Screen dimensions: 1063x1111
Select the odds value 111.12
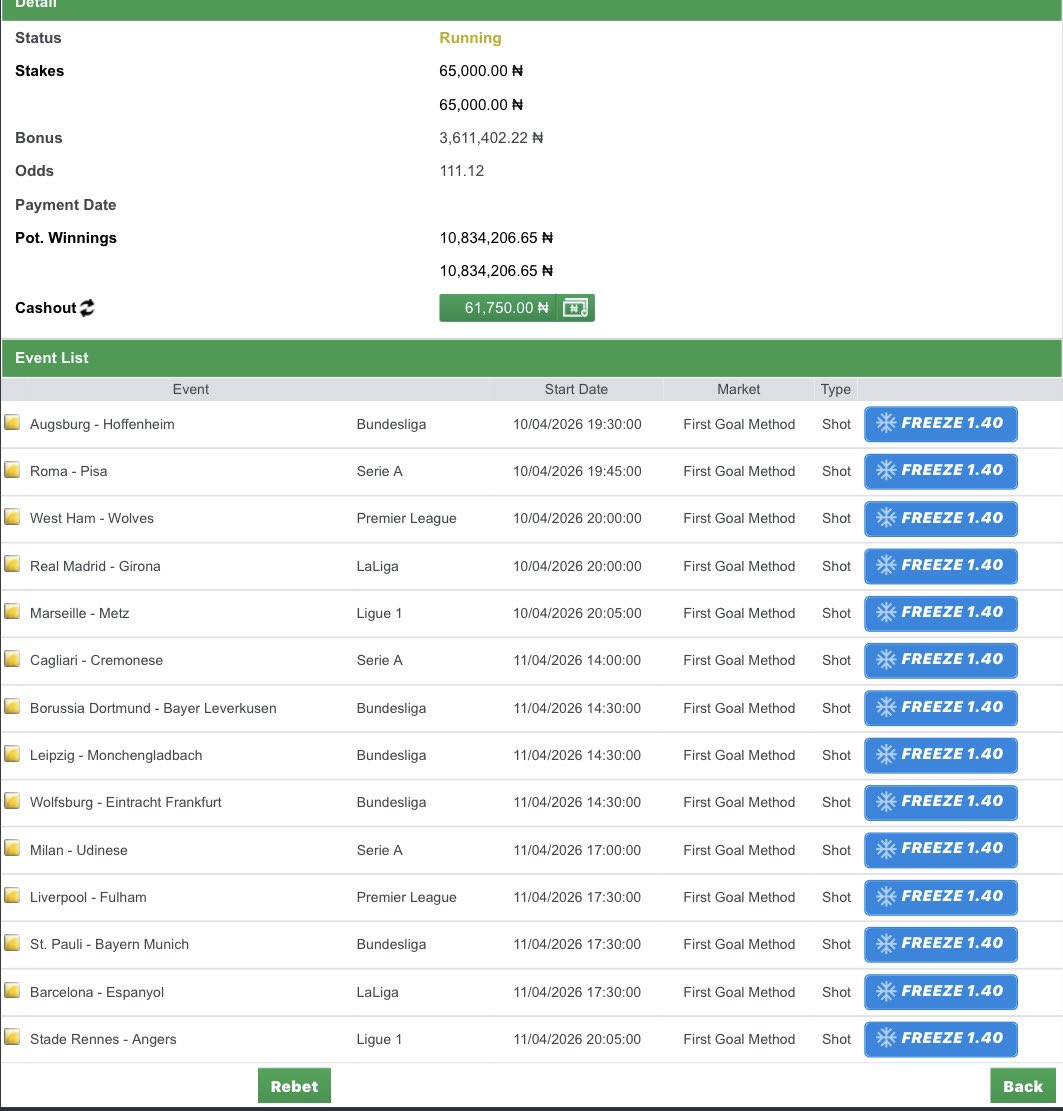pyautogui.click(x=462, y=171)
